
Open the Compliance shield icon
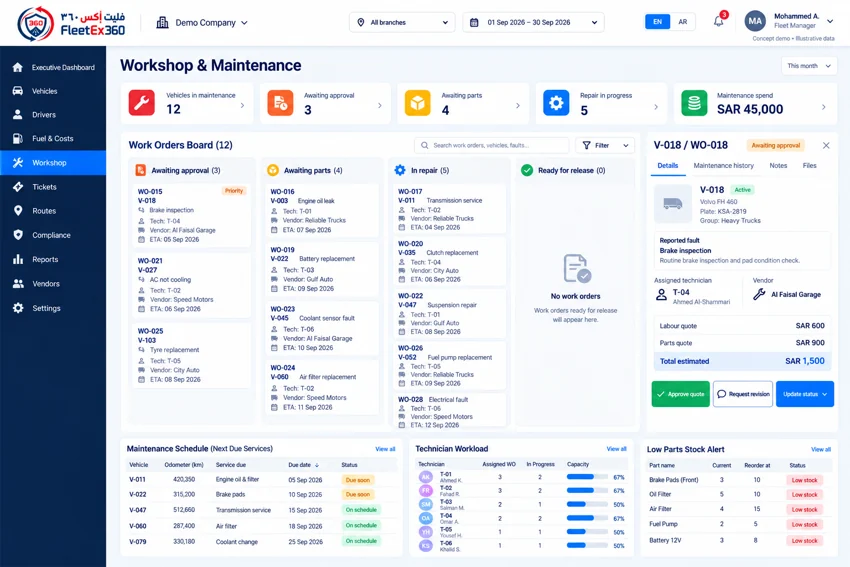pos(18,235)
